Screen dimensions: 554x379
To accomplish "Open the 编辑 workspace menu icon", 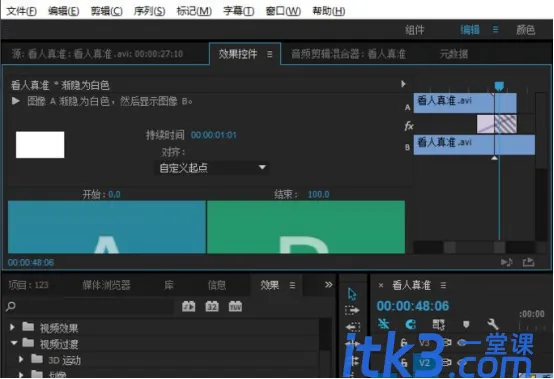I will tap(496, 30).
